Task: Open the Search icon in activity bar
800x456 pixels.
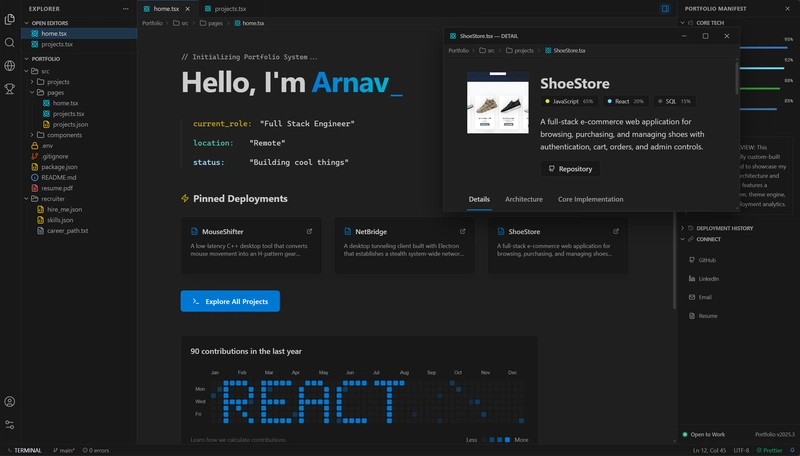Action: (10, 42)
